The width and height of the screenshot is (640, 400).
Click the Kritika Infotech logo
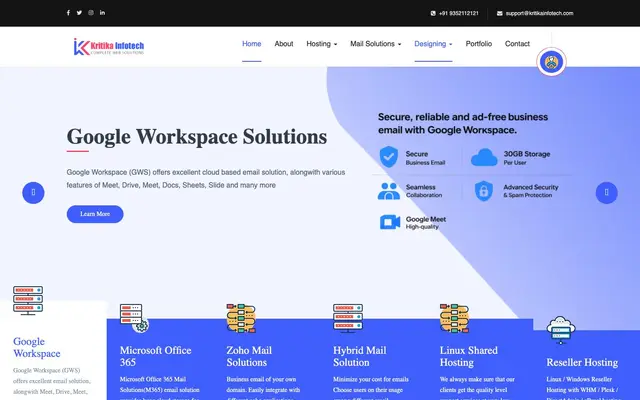[x=109, y=47]
